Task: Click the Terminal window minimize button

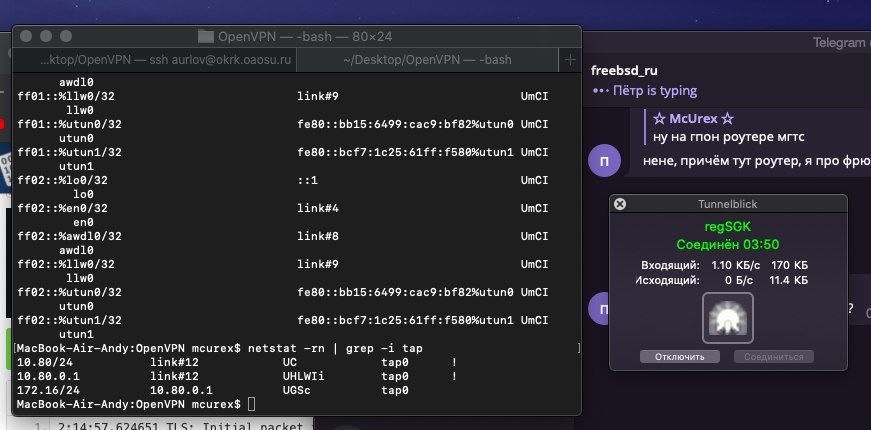Action: pos(46,36)
